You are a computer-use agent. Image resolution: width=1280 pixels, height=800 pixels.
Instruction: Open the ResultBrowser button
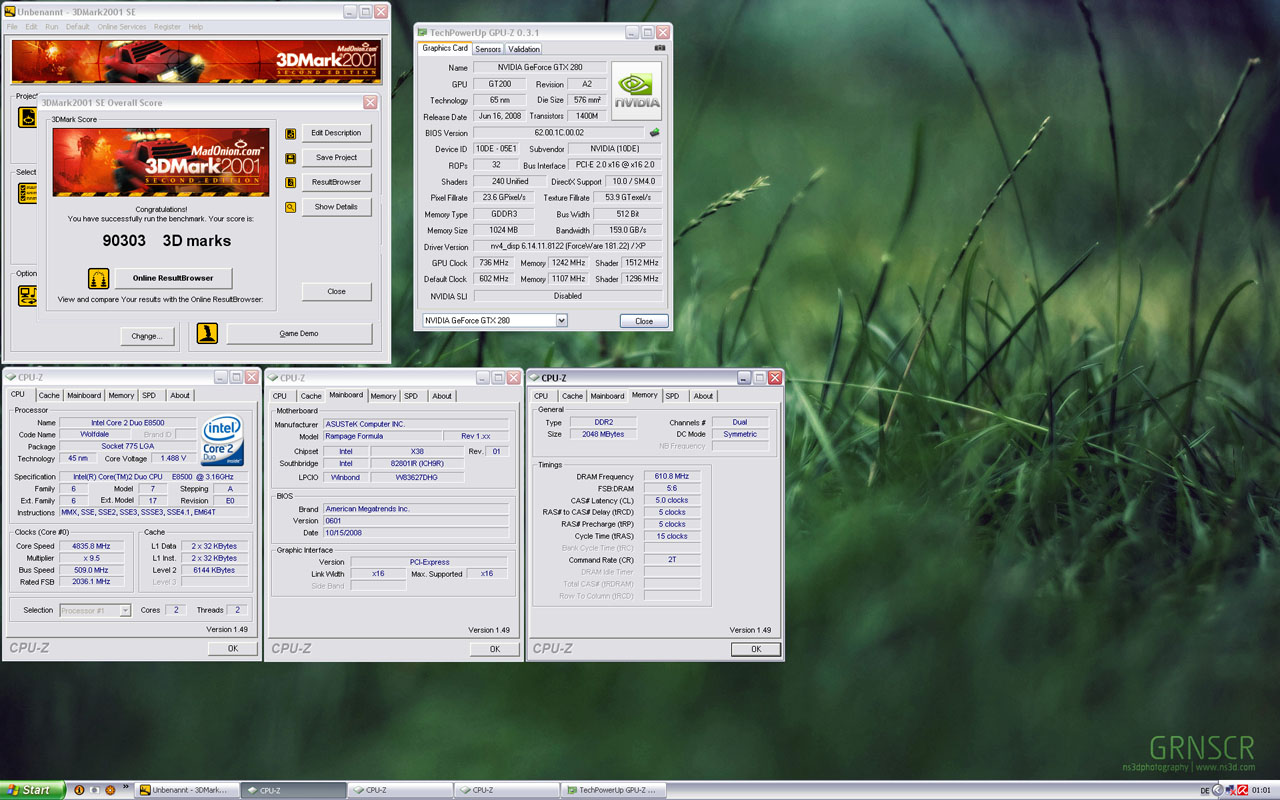click(336, 183)
